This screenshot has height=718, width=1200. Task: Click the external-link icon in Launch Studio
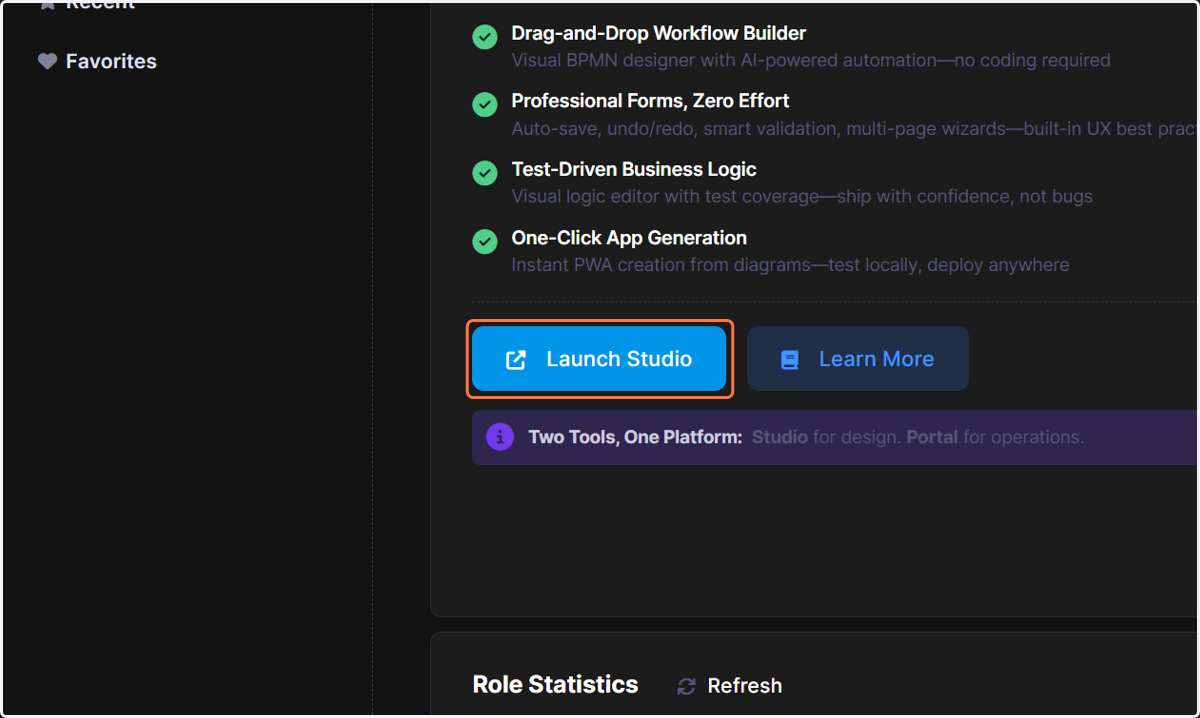(x=516, y=360)
